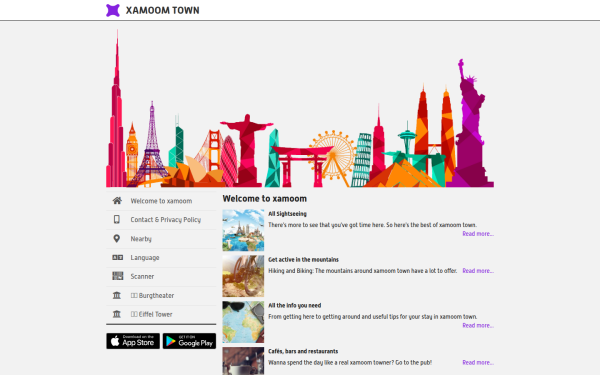Click the purple xamoom logo icon

pos(113,10)
